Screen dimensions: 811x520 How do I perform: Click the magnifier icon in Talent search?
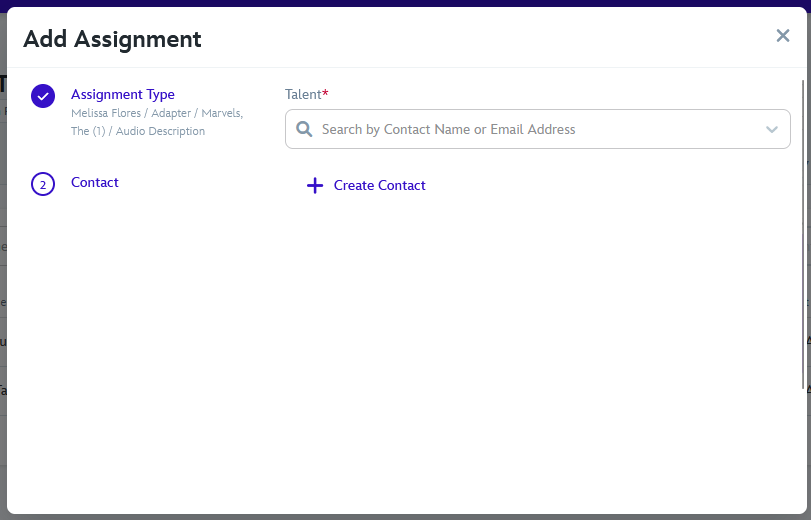(304, 129)
